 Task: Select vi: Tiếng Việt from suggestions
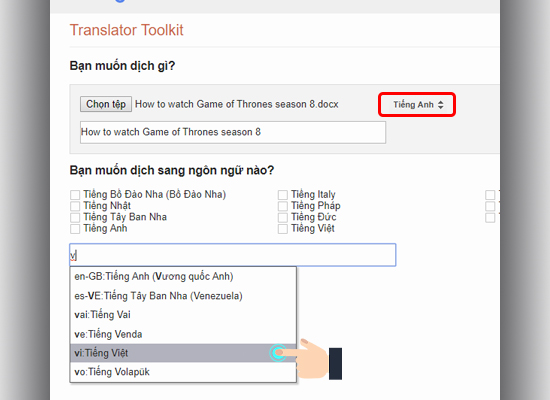click(183, 353)
